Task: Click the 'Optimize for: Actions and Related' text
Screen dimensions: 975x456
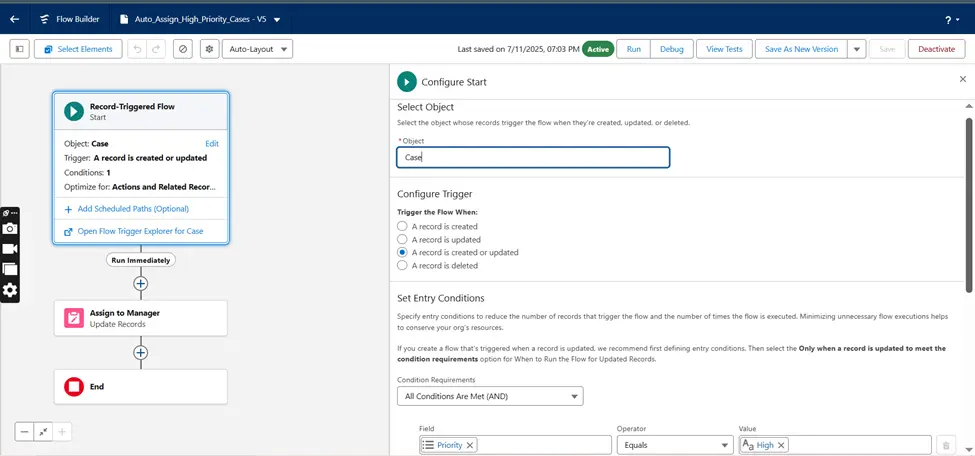Action: [x=140, y=187]
